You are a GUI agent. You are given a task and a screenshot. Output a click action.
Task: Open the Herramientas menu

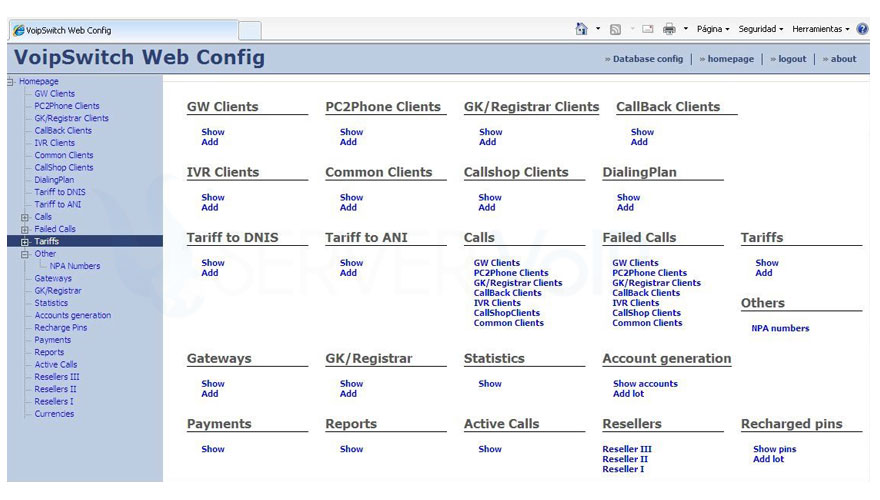coord(821,29)
